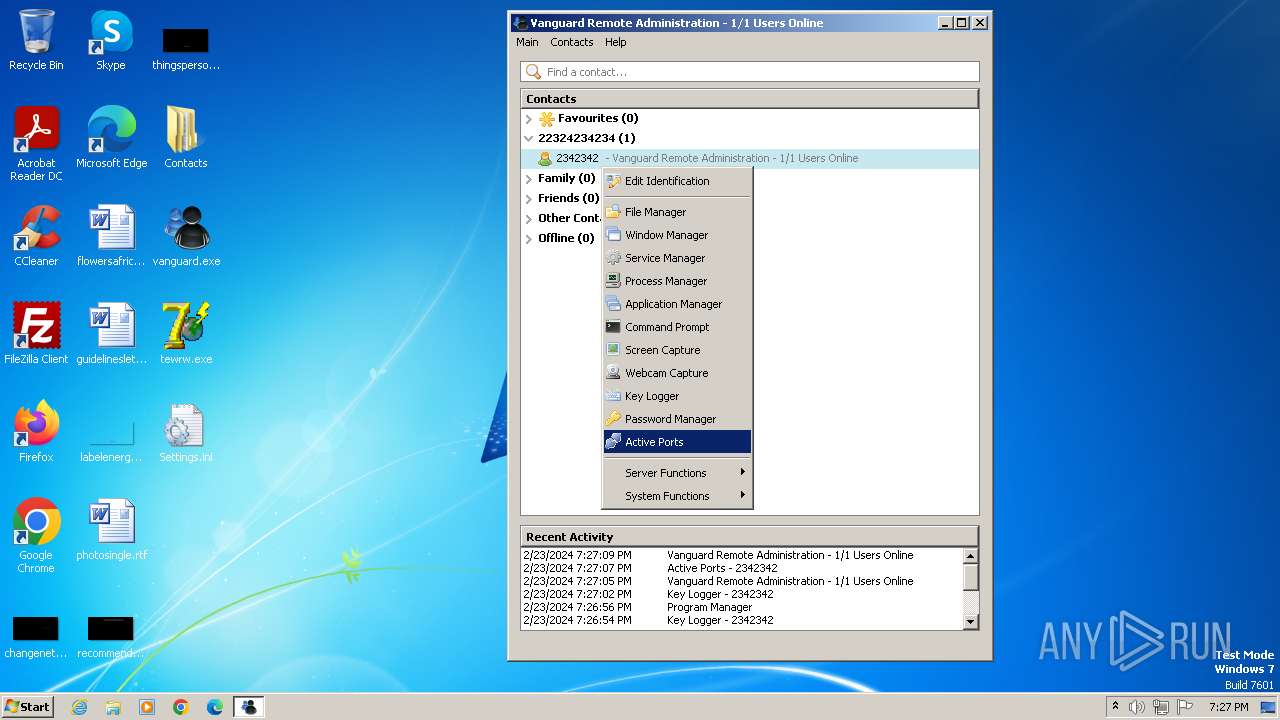
Task: Select Settings.ini desktop file
Action: [x=186, y=433]
